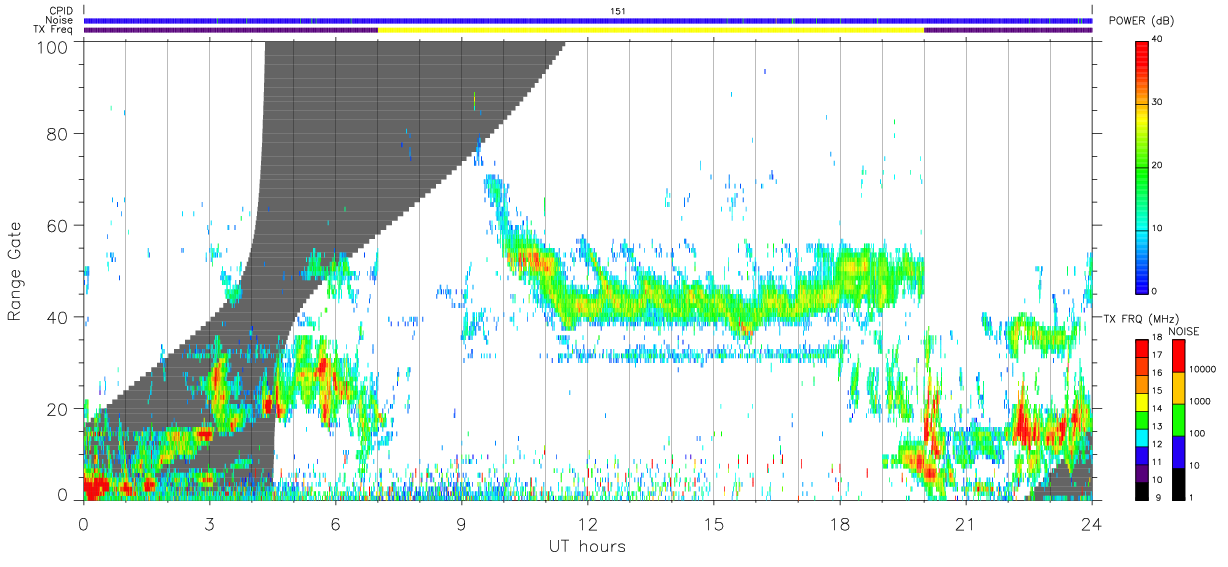Click the TX FRQ color scale bar
1228x567 pixels.
click(1141, 419)
